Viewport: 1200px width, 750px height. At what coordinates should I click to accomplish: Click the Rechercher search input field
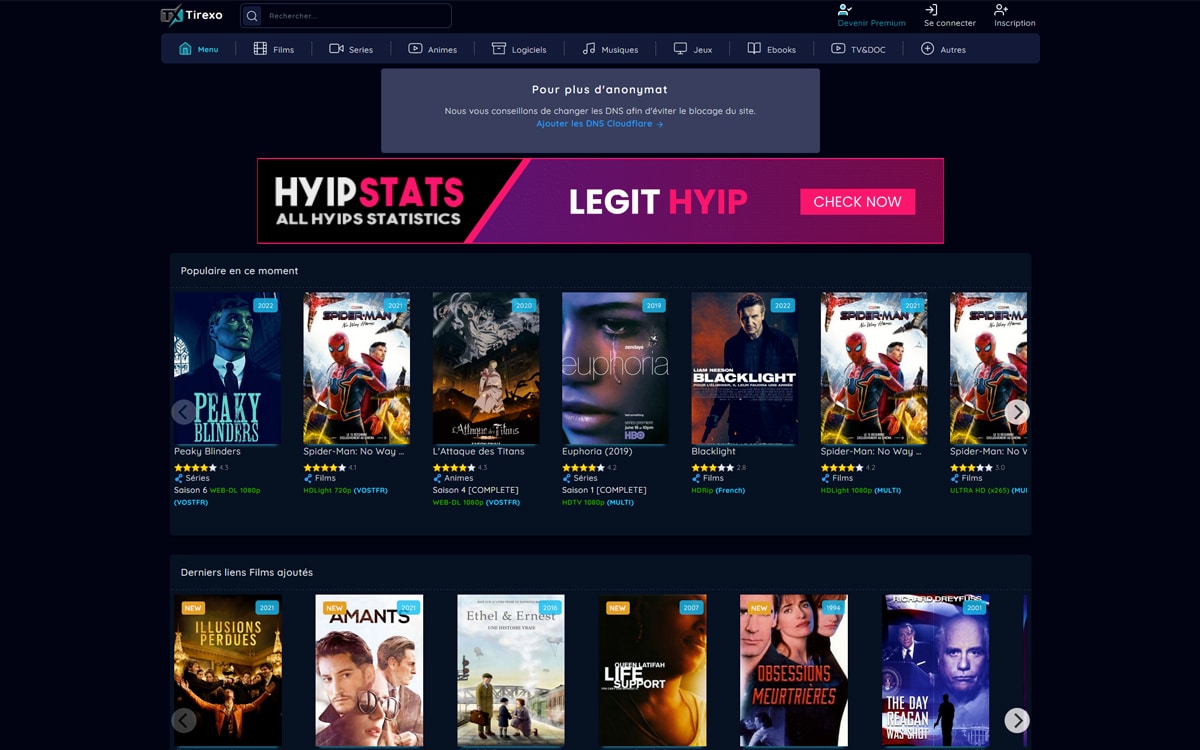click(x=355, y=16)
